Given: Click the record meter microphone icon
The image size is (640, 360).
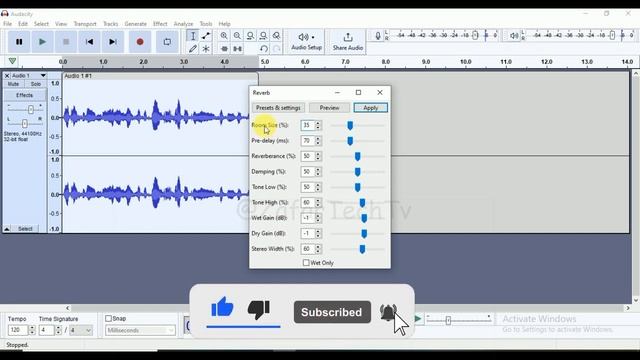Looking at the screenshot, I should pos(378,36).
